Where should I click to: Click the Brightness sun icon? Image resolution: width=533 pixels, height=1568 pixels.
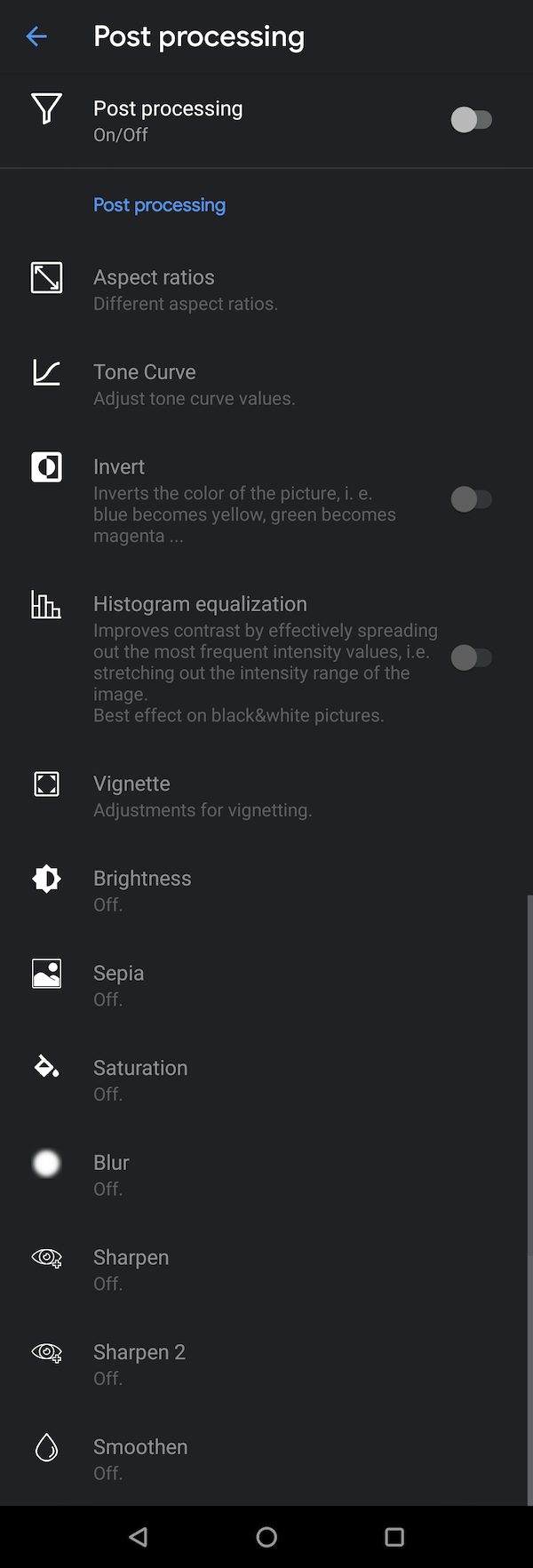[46, 879]
